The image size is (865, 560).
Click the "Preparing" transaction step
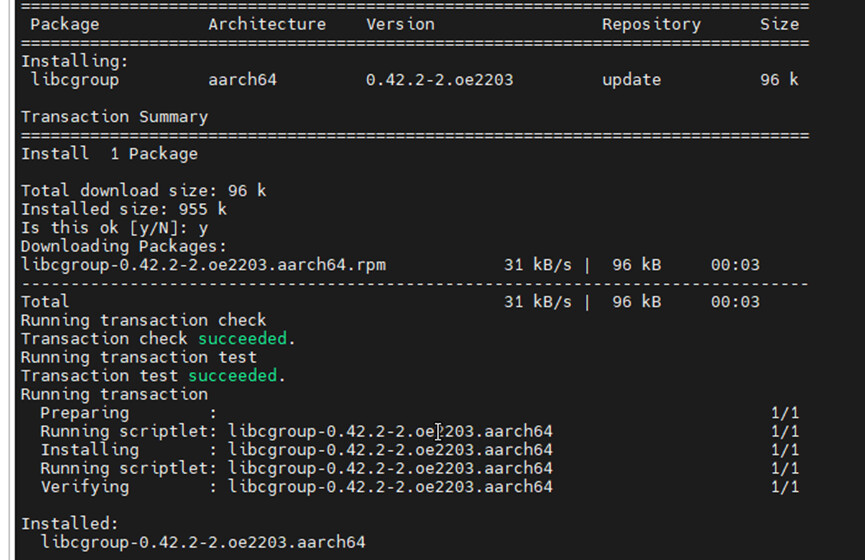coord(84,413)
